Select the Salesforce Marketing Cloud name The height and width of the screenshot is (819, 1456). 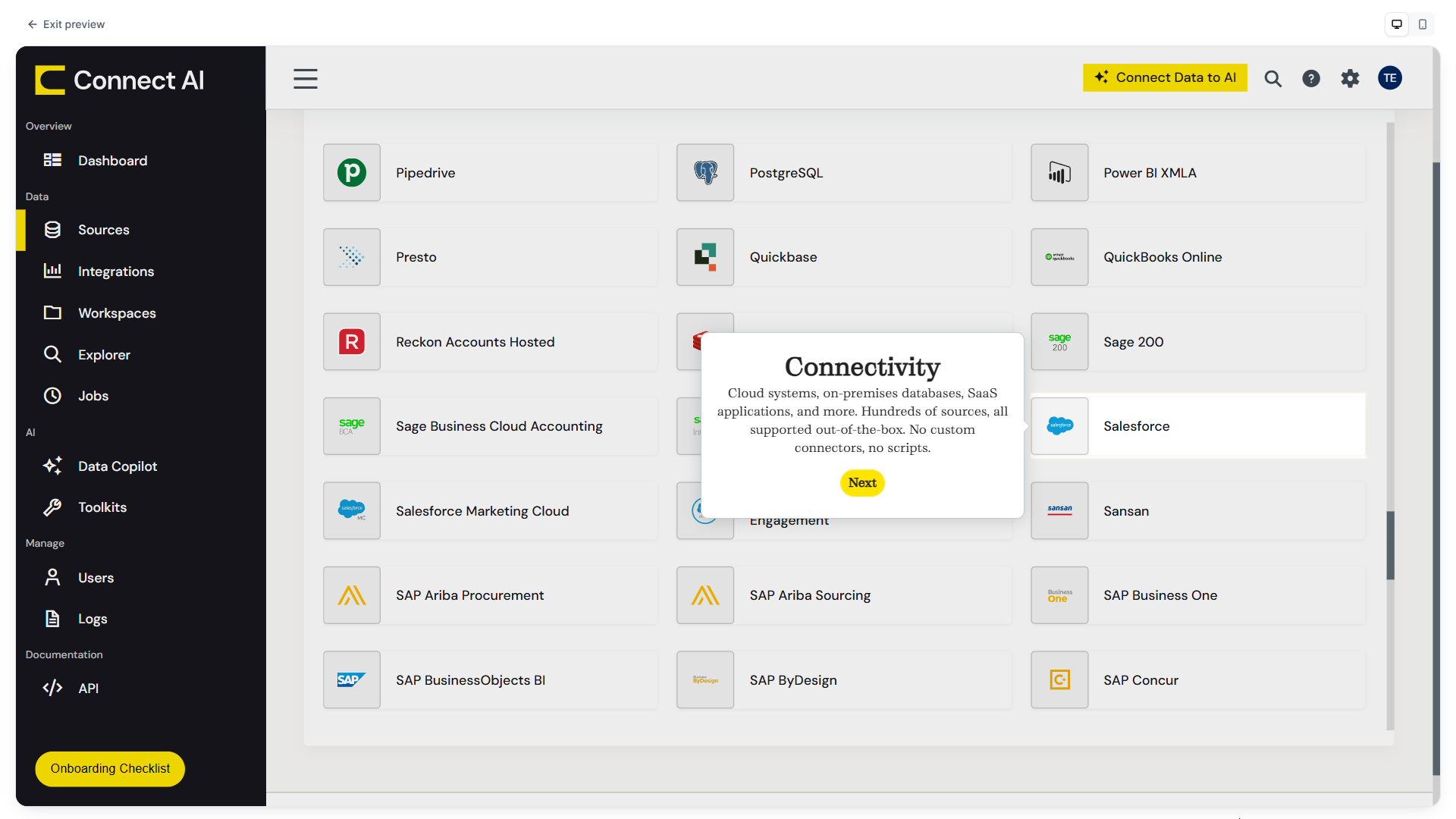point(482,511)
